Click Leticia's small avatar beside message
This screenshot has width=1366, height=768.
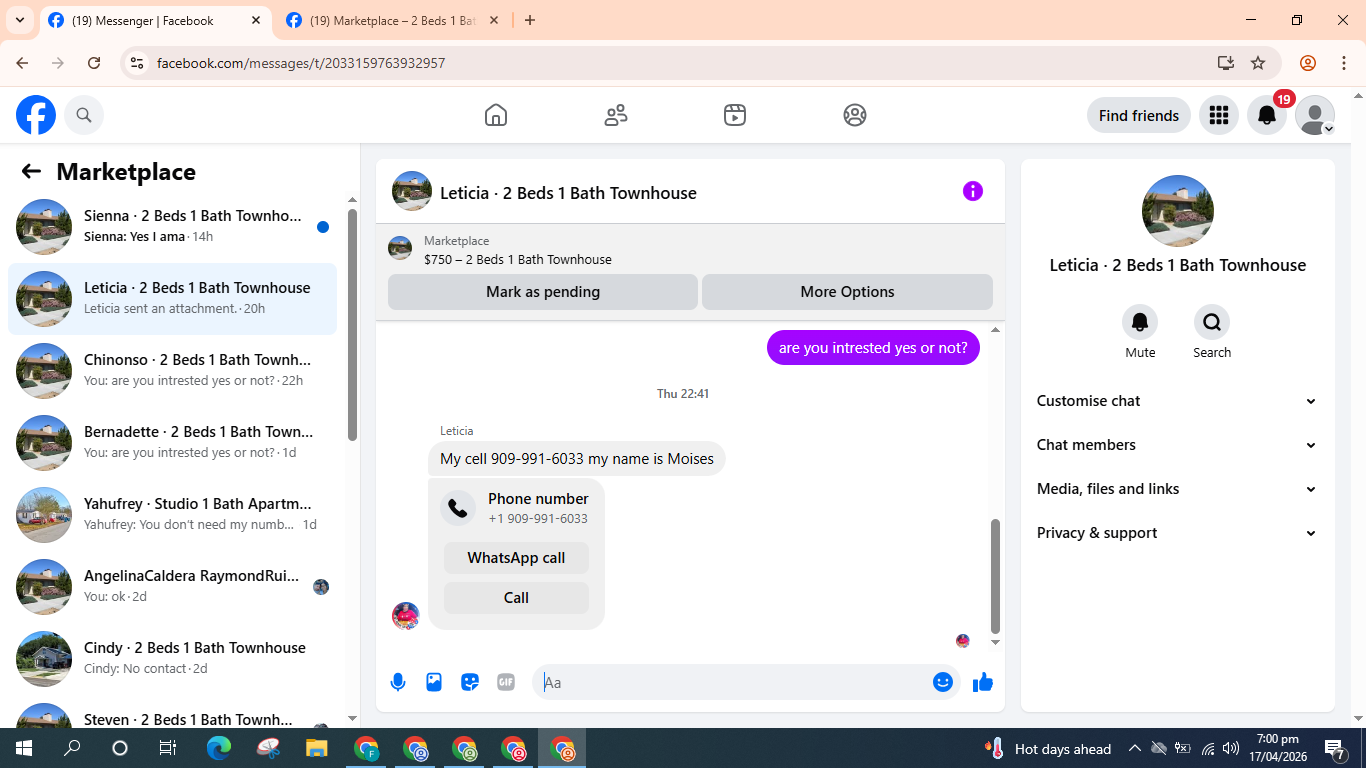(x=405, y=615)
